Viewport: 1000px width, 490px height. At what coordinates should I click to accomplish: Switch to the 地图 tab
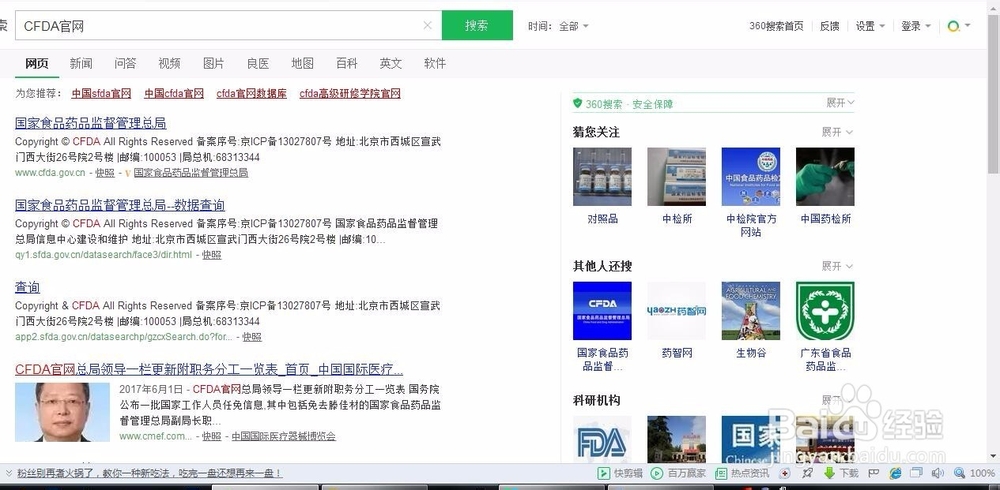point(302,63)
